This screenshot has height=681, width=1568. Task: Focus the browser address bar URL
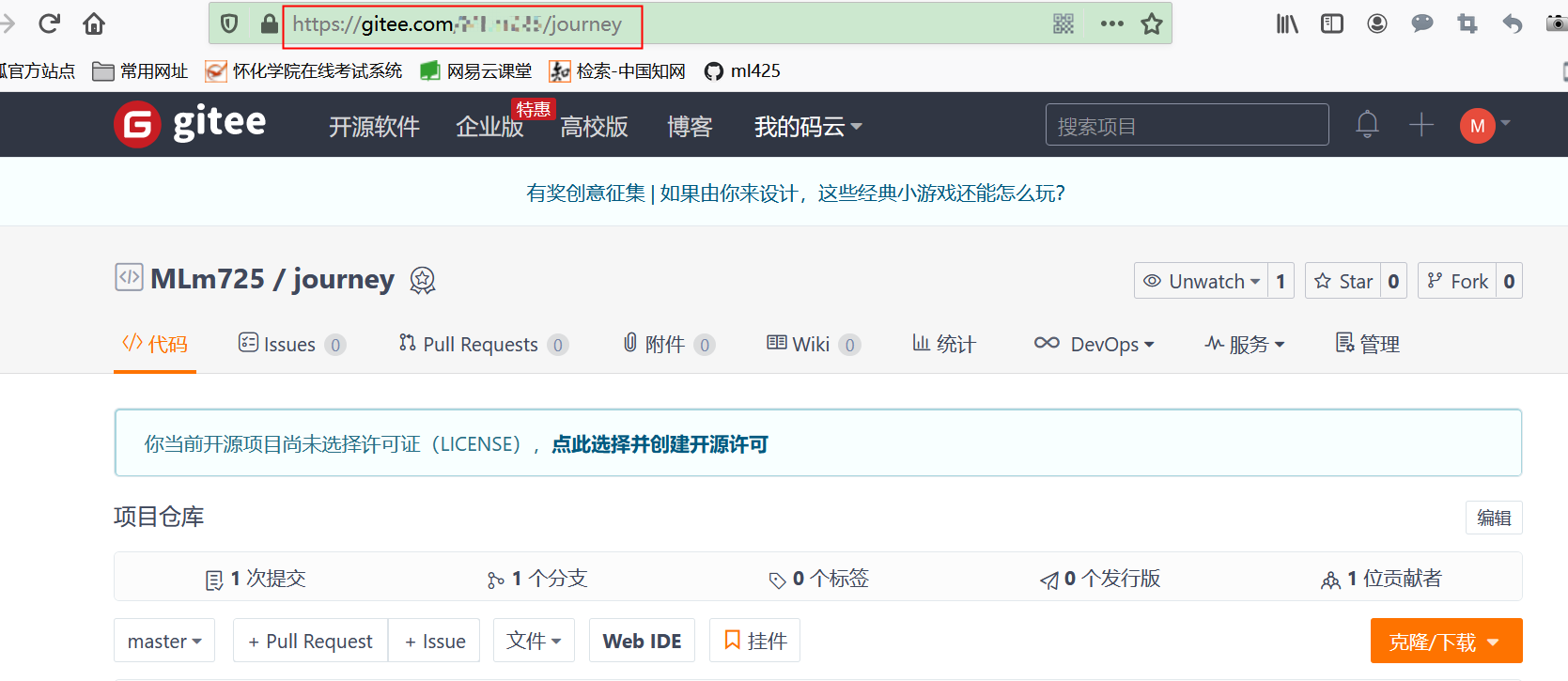click(457, 24)
